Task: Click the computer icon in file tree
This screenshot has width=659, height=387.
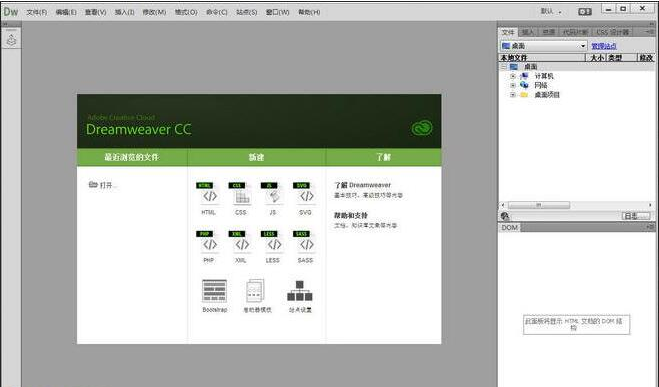Action: pyautogui.click(x=524, y=76)
